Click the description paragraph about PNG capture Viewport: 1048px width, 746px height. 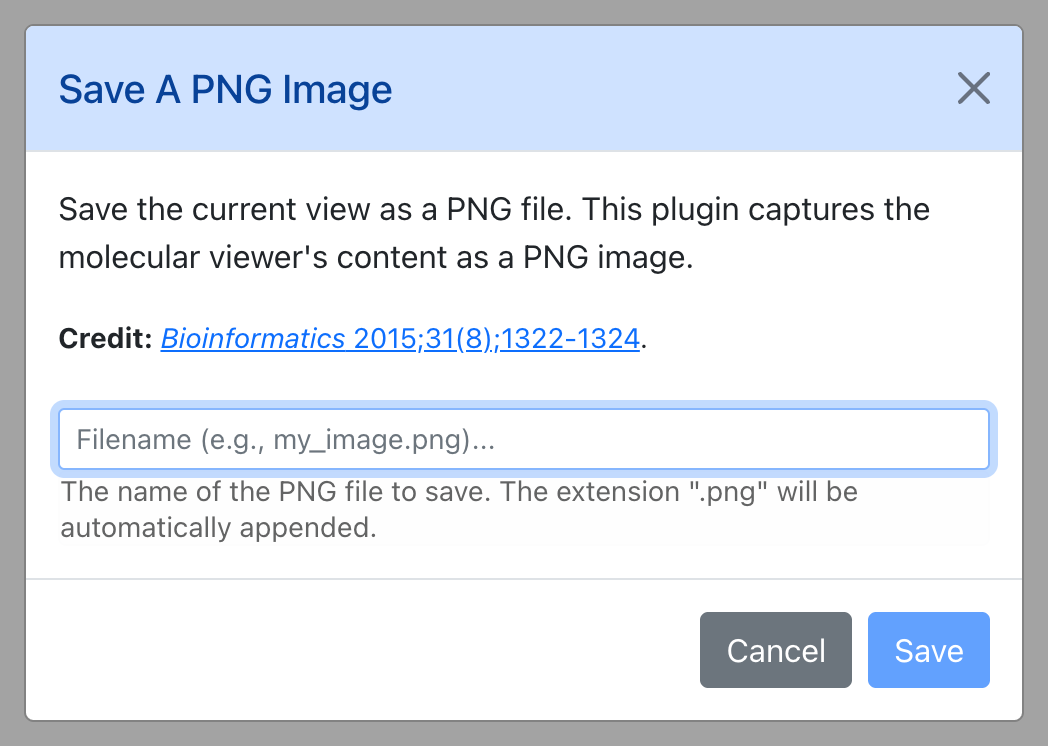(x=494, y=233)
